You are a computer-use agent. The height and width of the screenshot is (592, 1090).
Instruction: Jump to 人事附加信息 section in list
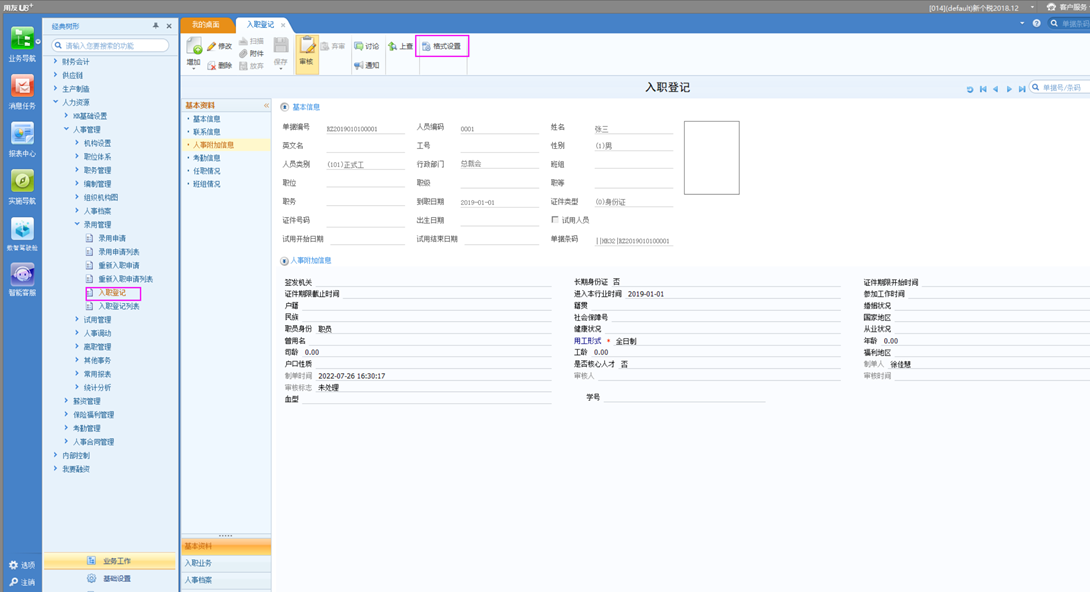tap(213, 145)
